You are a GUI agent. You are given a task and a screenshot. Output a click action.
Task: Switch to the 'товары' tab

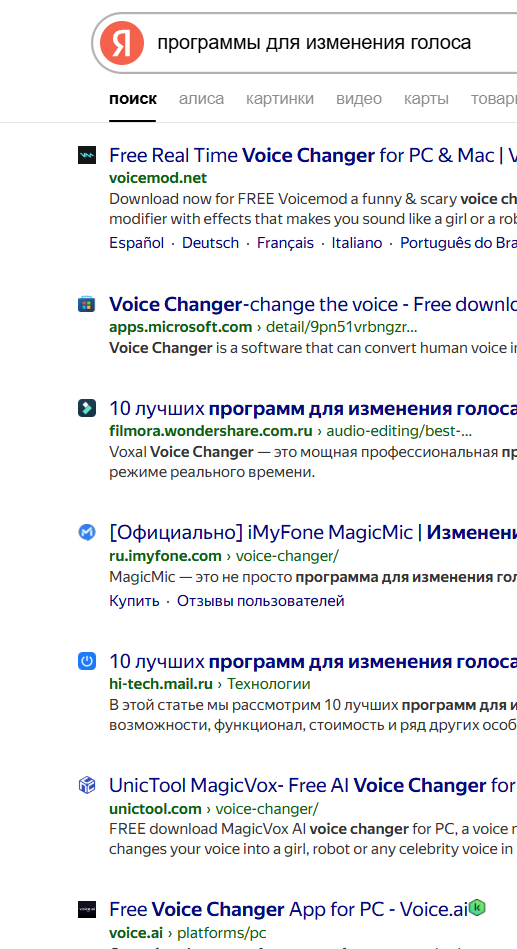tap(493, 99)
